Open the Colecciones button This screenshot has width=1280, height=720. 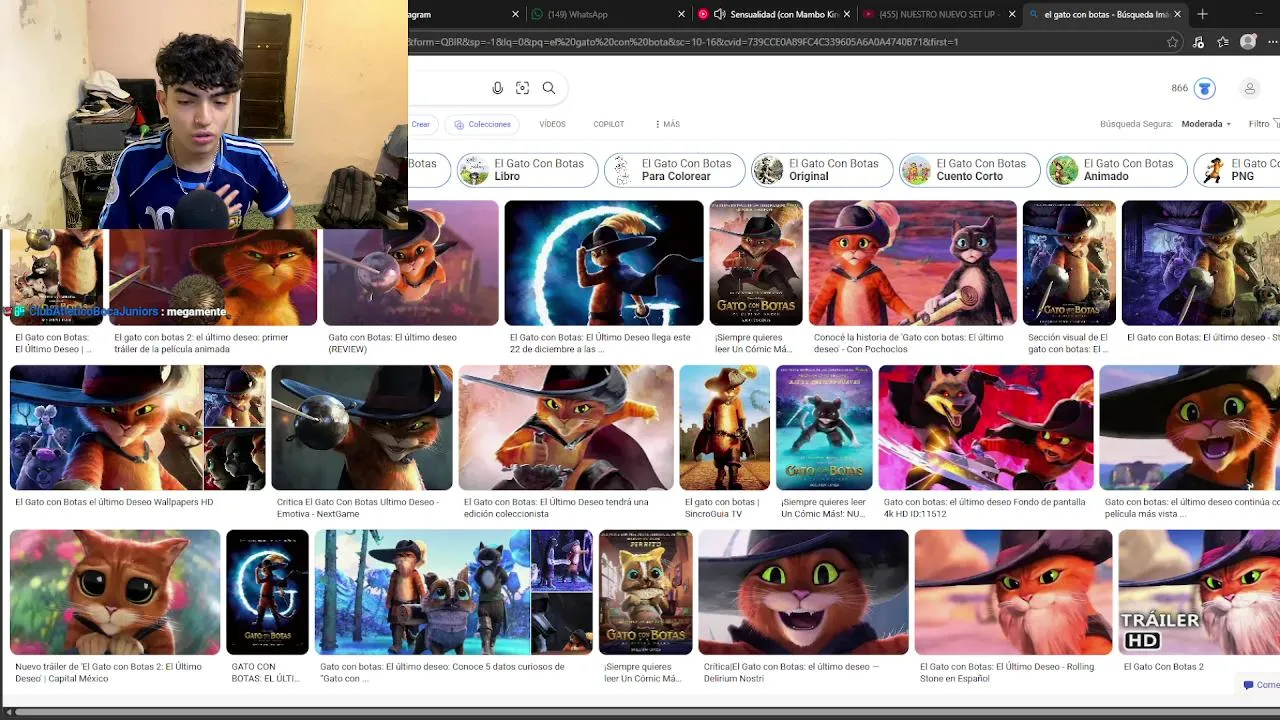click(x=482, y=124)
